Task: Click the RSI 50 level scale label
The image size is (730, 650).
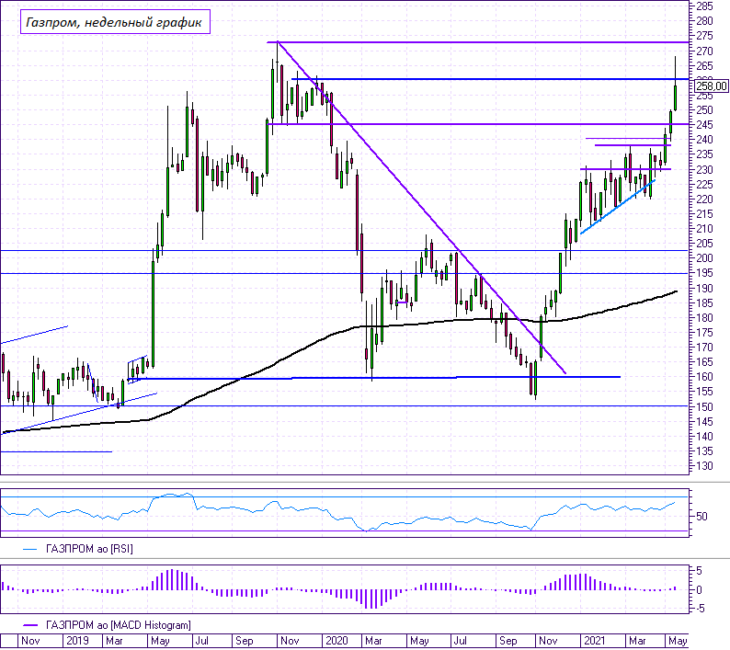Action: [702, 516]
